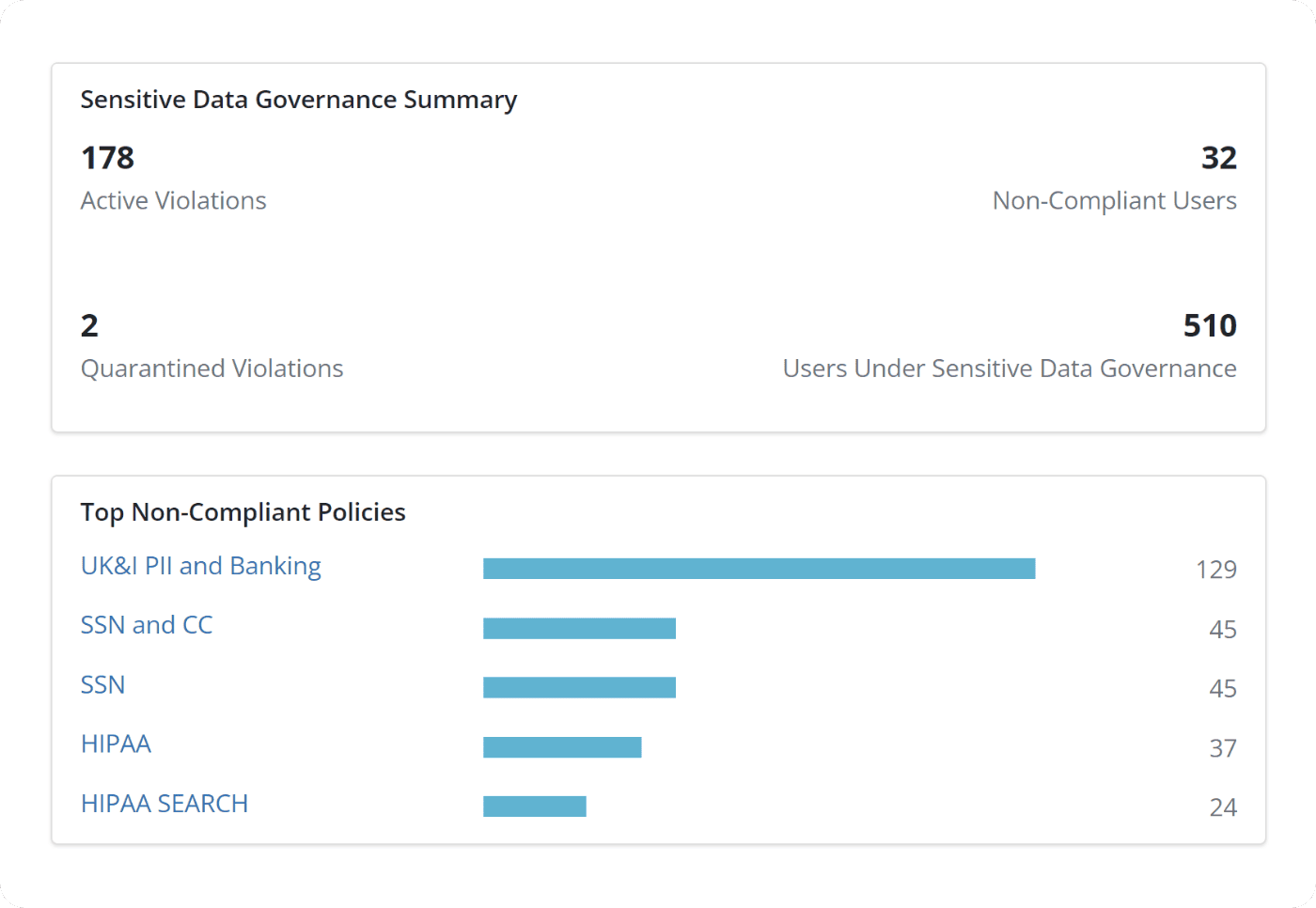This screenshot has height=908, width=1316.
Task: Open the UK&I PII and Banking policy link
Action: click(200, 566)
